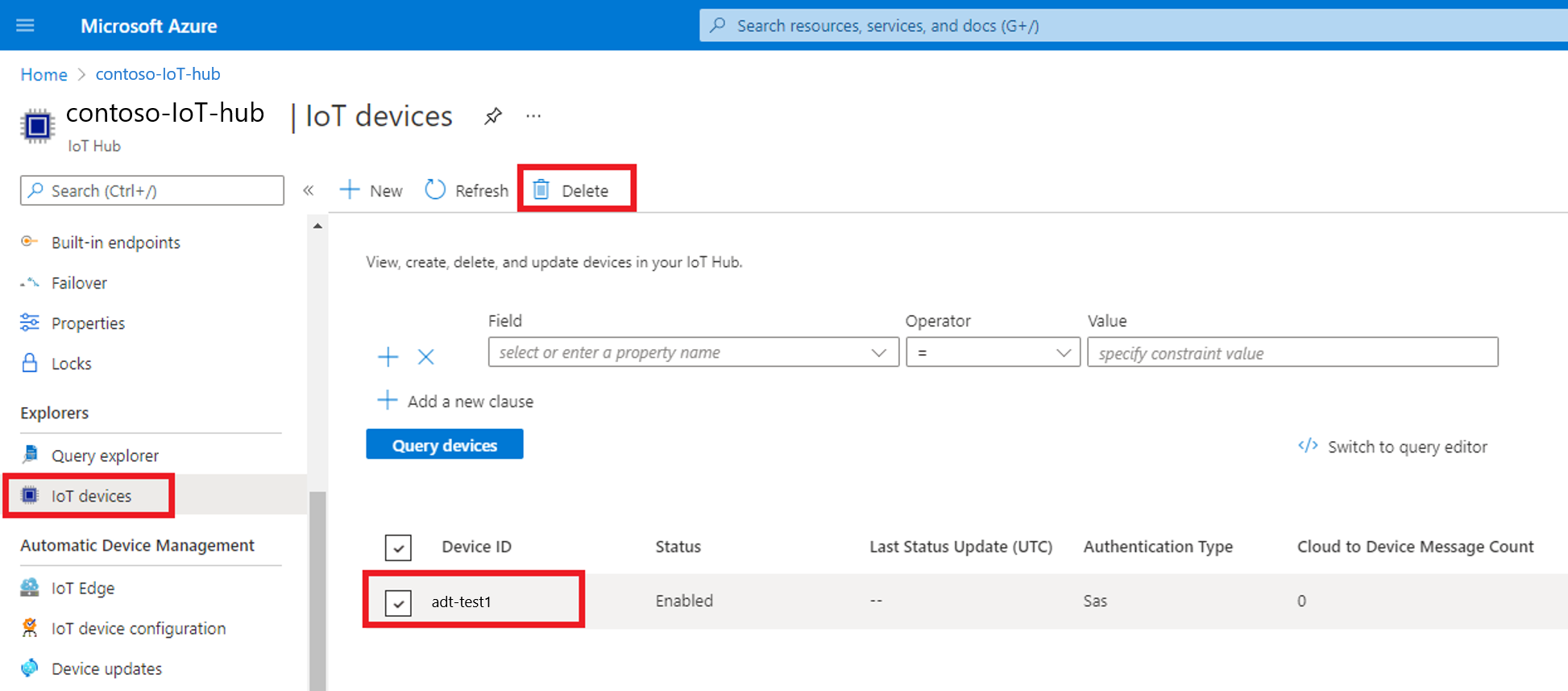Click the Locks padlock icon
The height and width of the screenshot is (691, 1568).
click(30, 363)
